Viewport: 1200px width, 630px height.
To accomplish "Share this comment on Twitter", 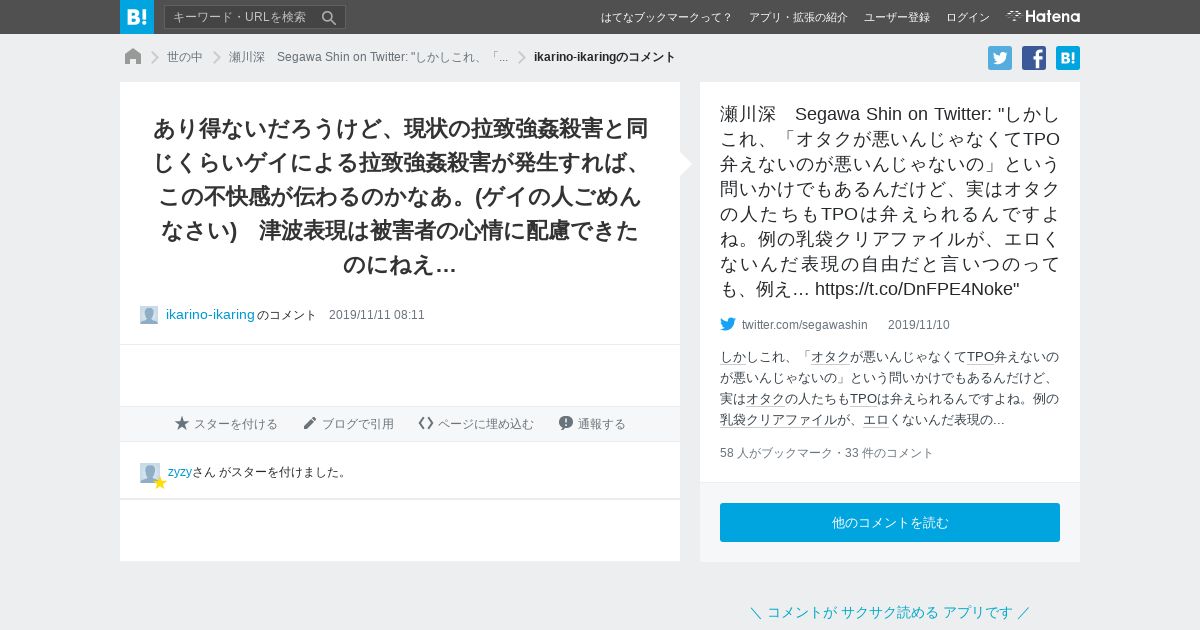I will tap(1000, 58).
